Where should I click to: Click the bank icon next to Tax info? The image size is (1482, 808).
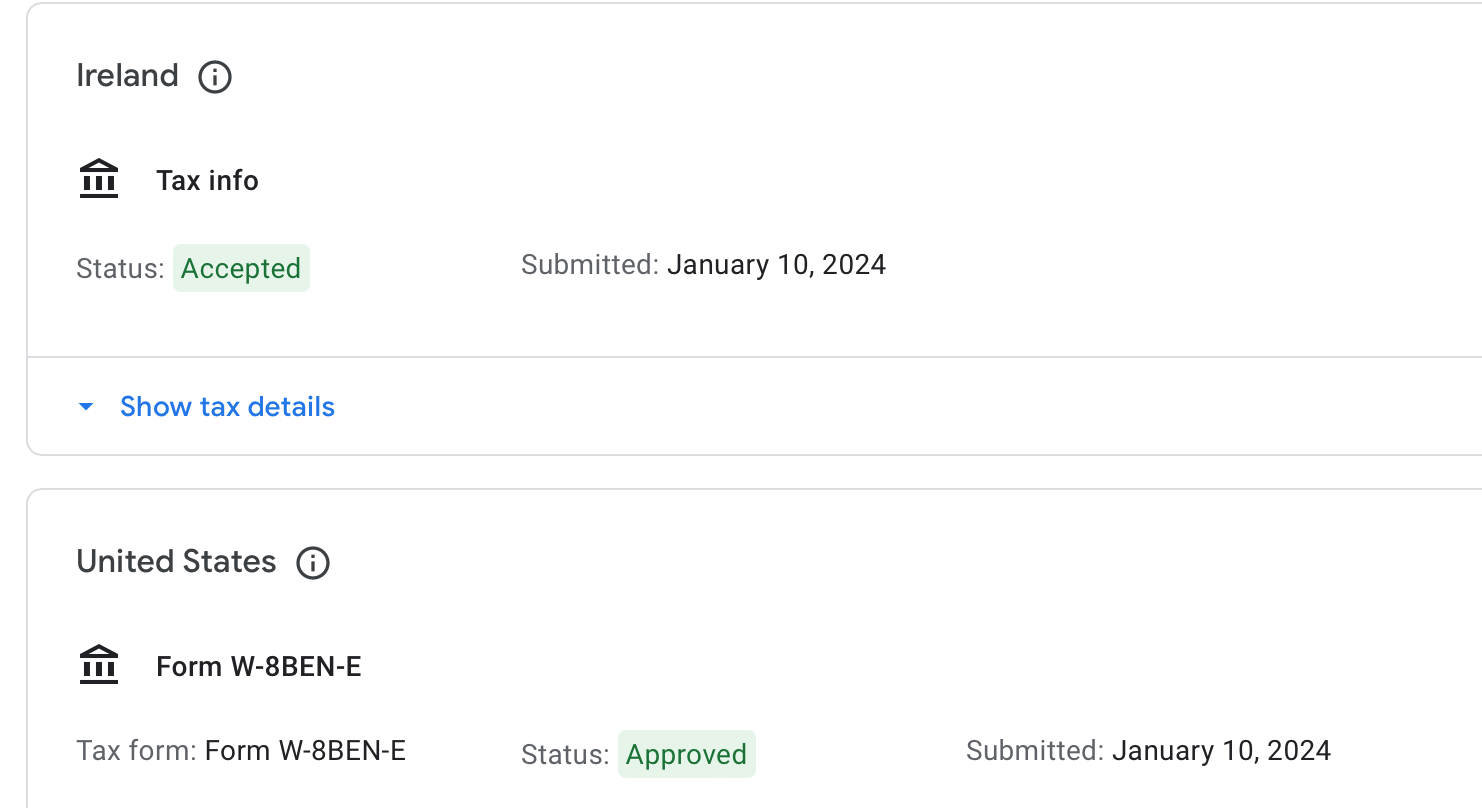tap(99, 180)
